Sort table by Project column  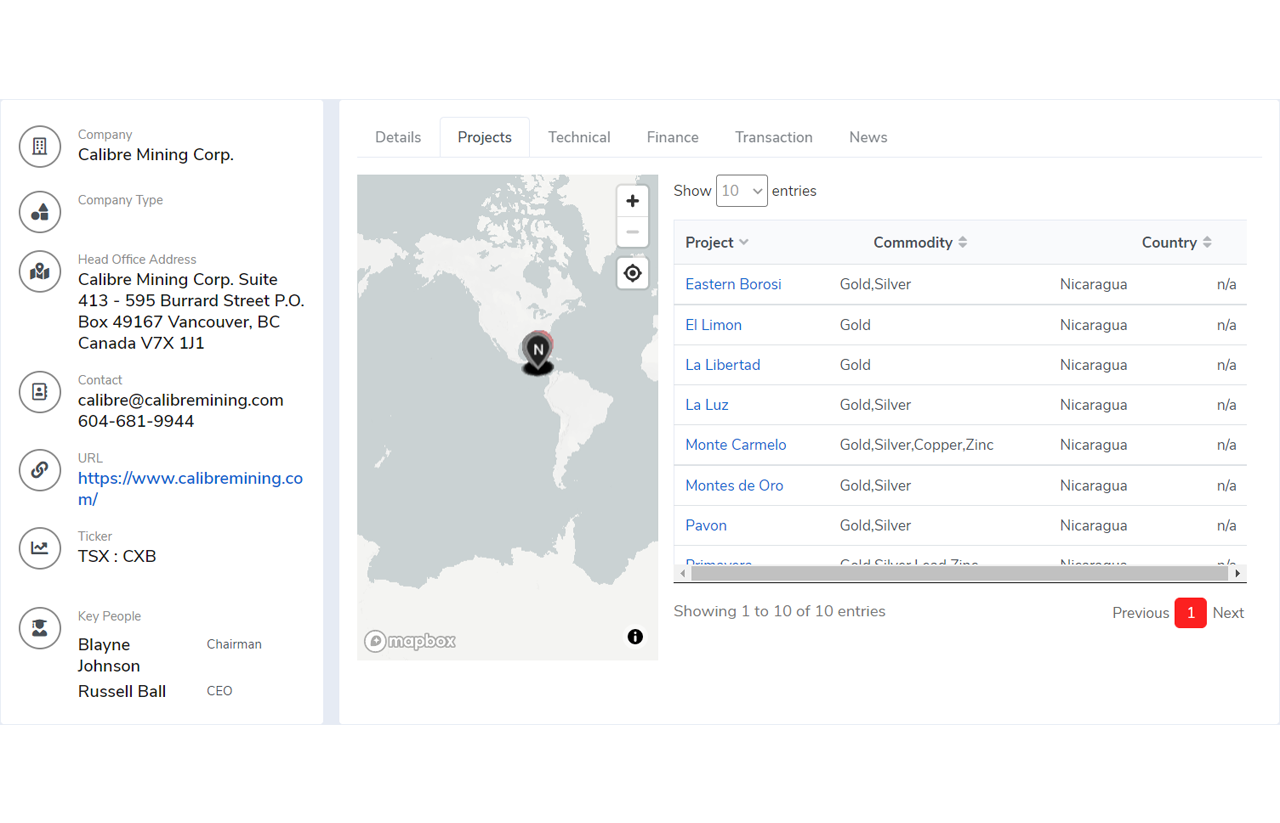point(717,243)
